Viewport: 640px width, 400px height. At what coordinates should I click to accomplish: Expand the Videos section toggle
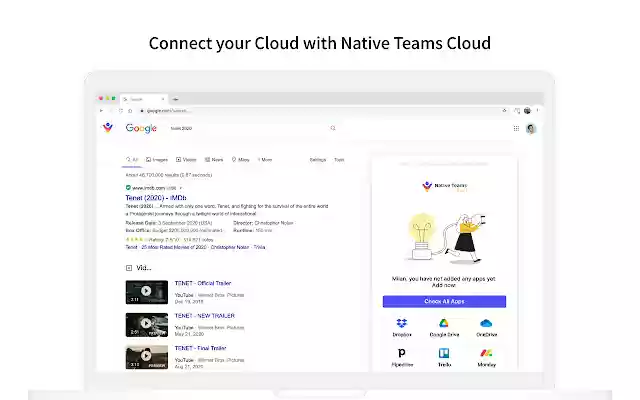(x=129, y=268)
